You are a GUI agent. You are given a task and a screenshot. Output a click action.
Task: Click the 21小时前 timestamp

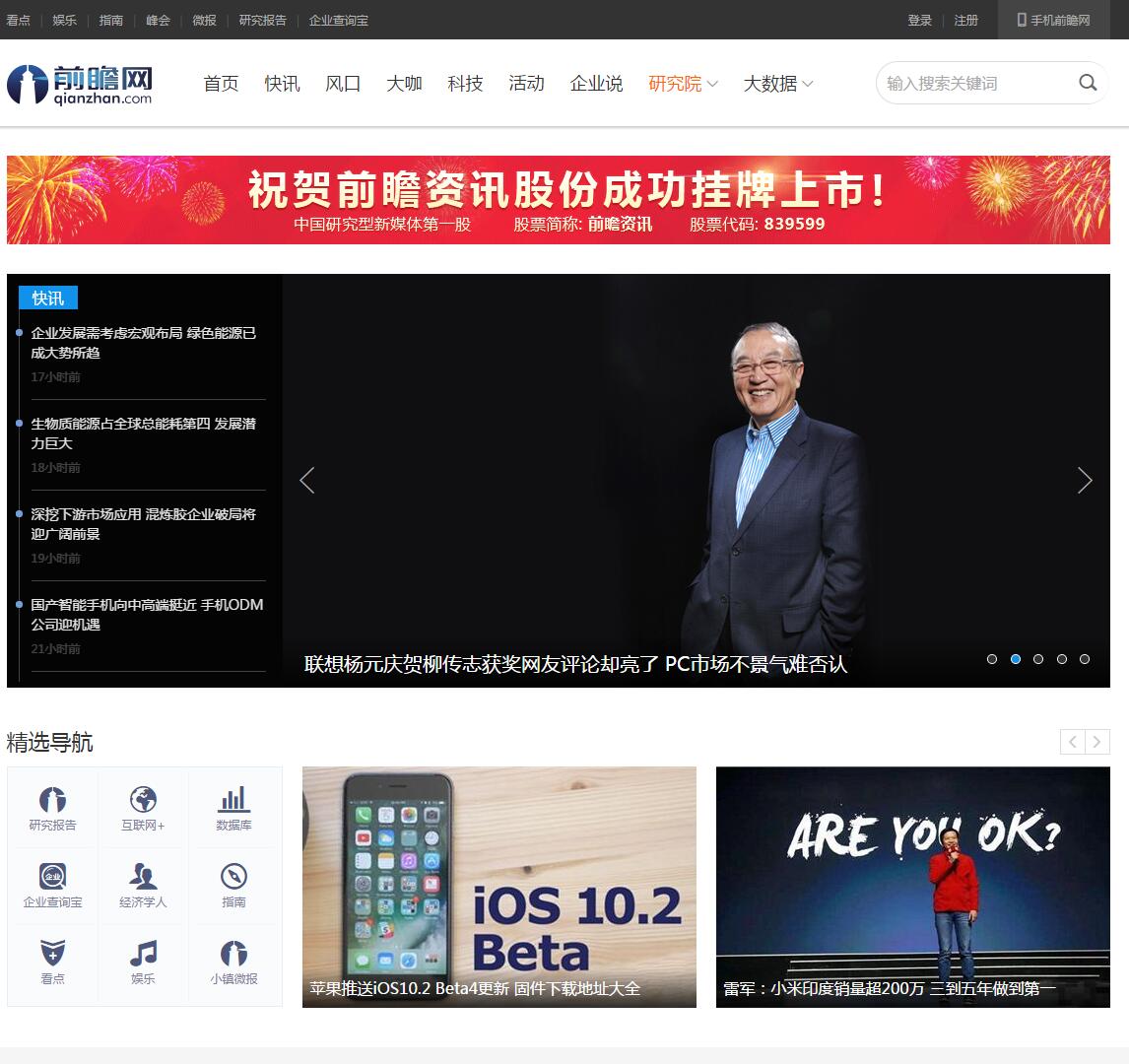(55, 649)
